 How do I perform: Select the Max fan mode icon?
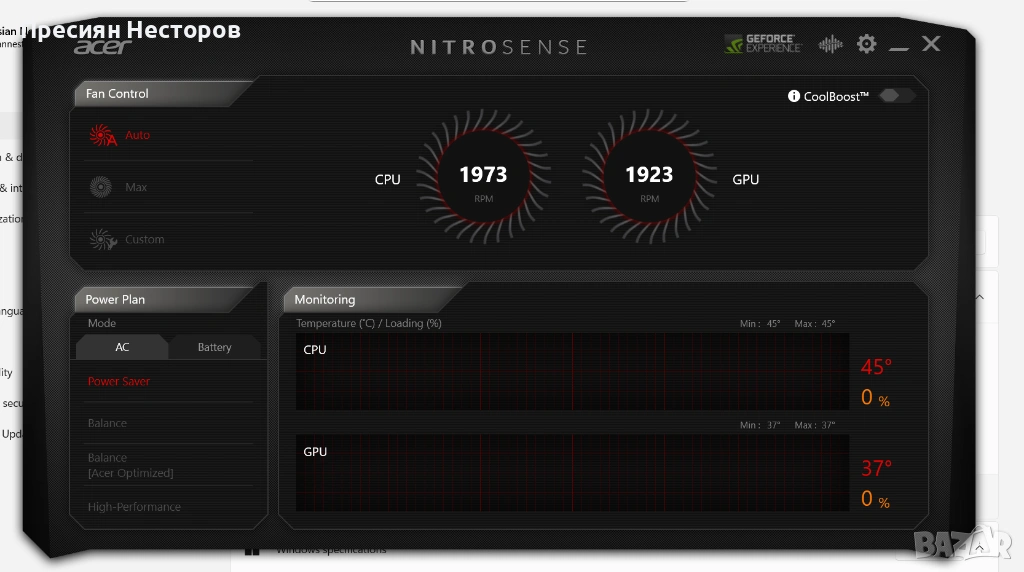tap(101, 187)
